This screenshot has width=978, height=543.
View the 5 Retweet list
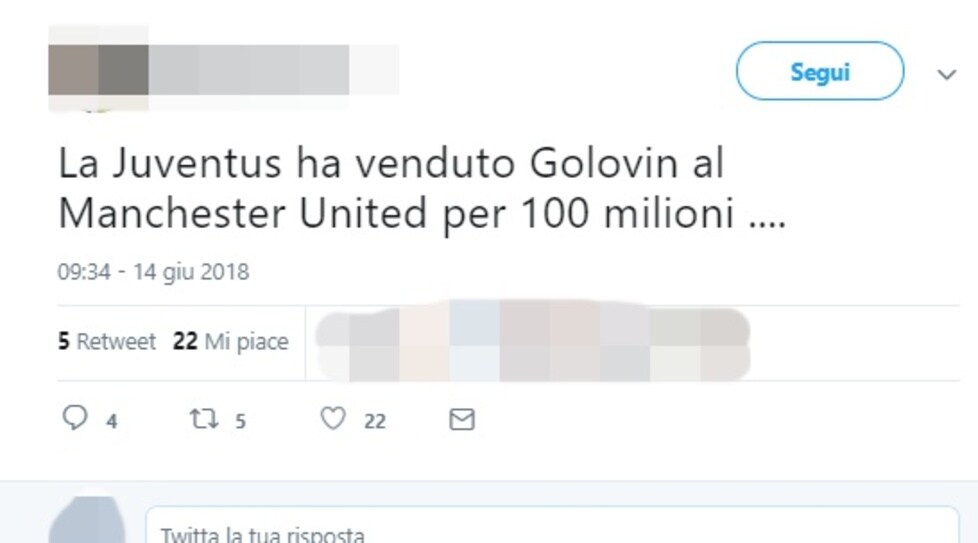(107, 342)
